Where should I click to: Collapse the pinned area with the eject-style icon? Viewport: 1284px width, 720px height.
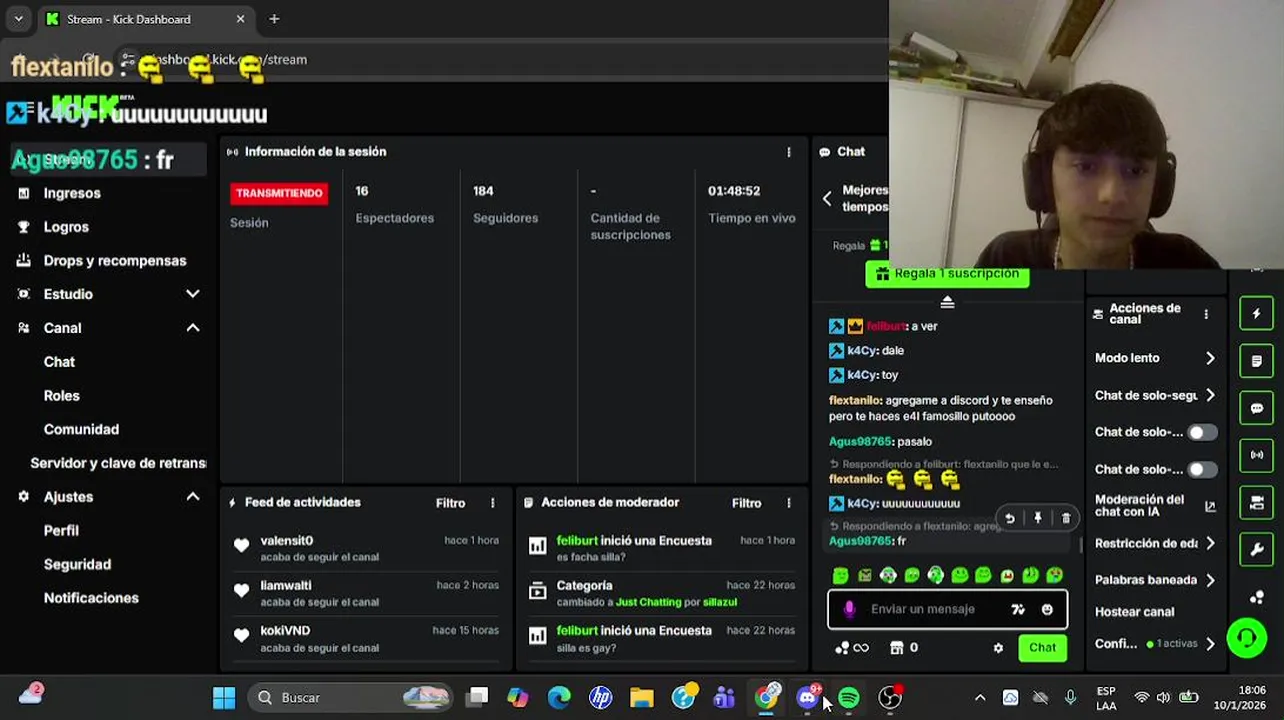tap(947, 302)
